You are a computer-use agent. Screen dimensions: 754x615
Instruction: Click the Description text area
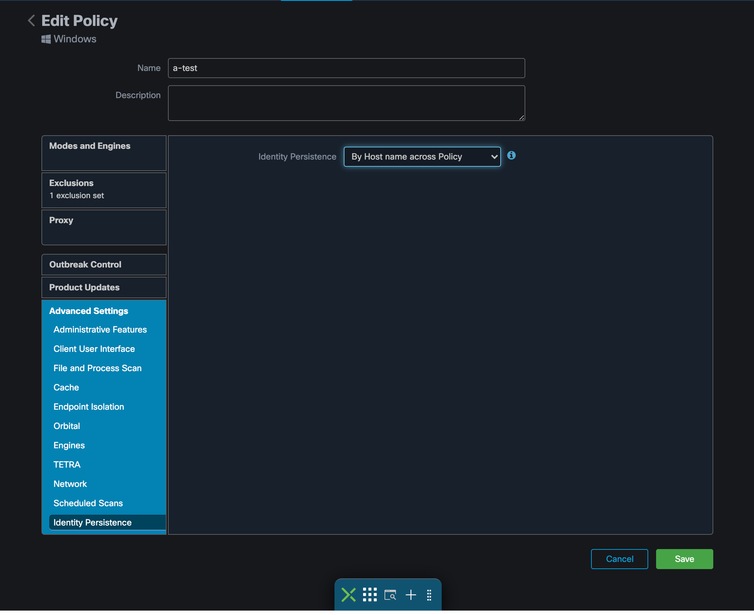pyautogui.click(x=346, y=103)
